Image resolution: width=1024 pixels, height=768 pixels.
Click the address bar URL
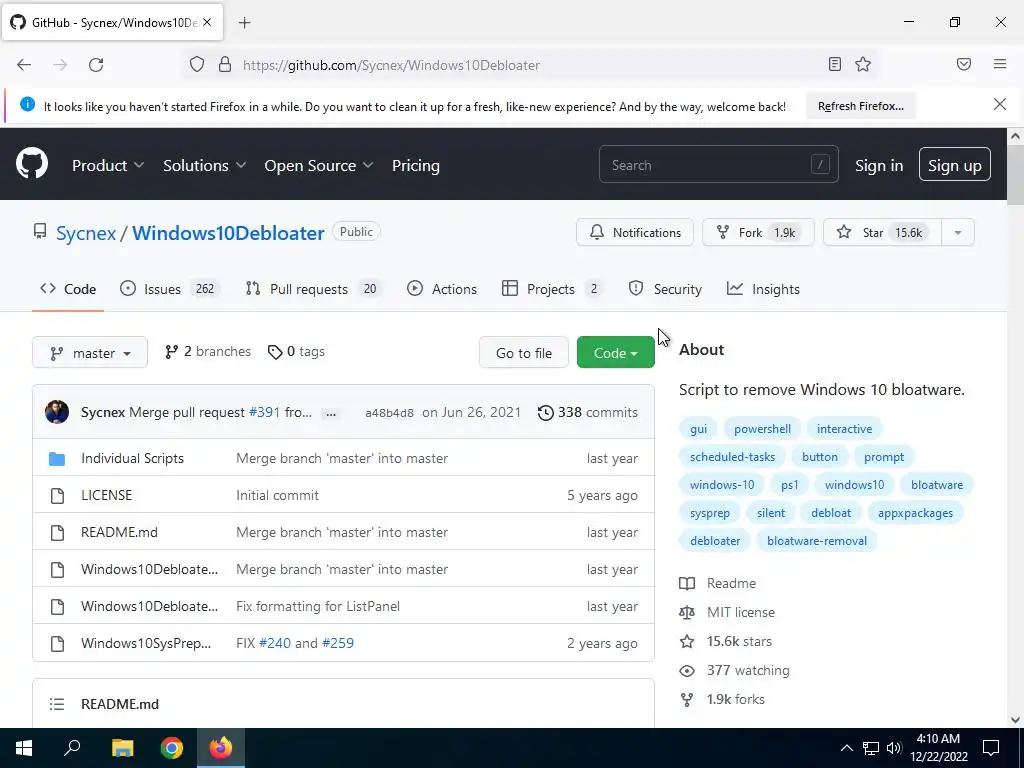pos(391,65)
